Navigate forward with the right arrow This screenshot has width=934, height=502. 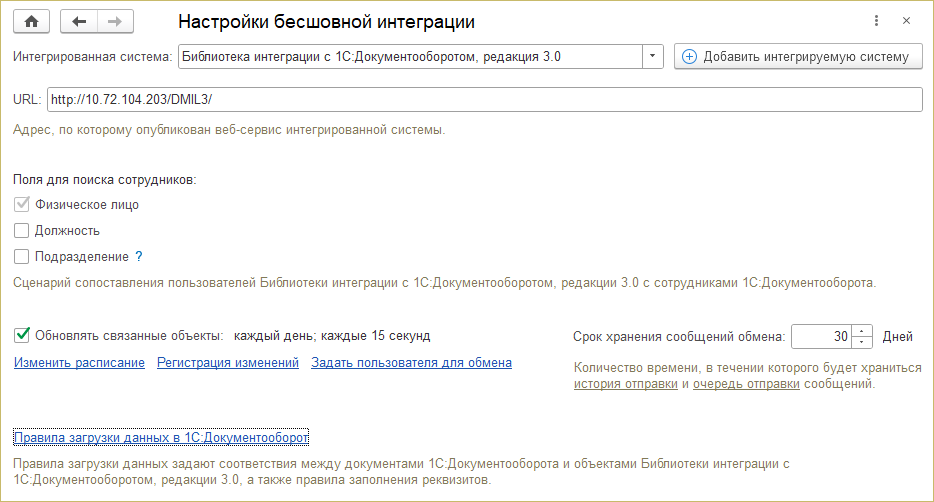click(114, 21)
